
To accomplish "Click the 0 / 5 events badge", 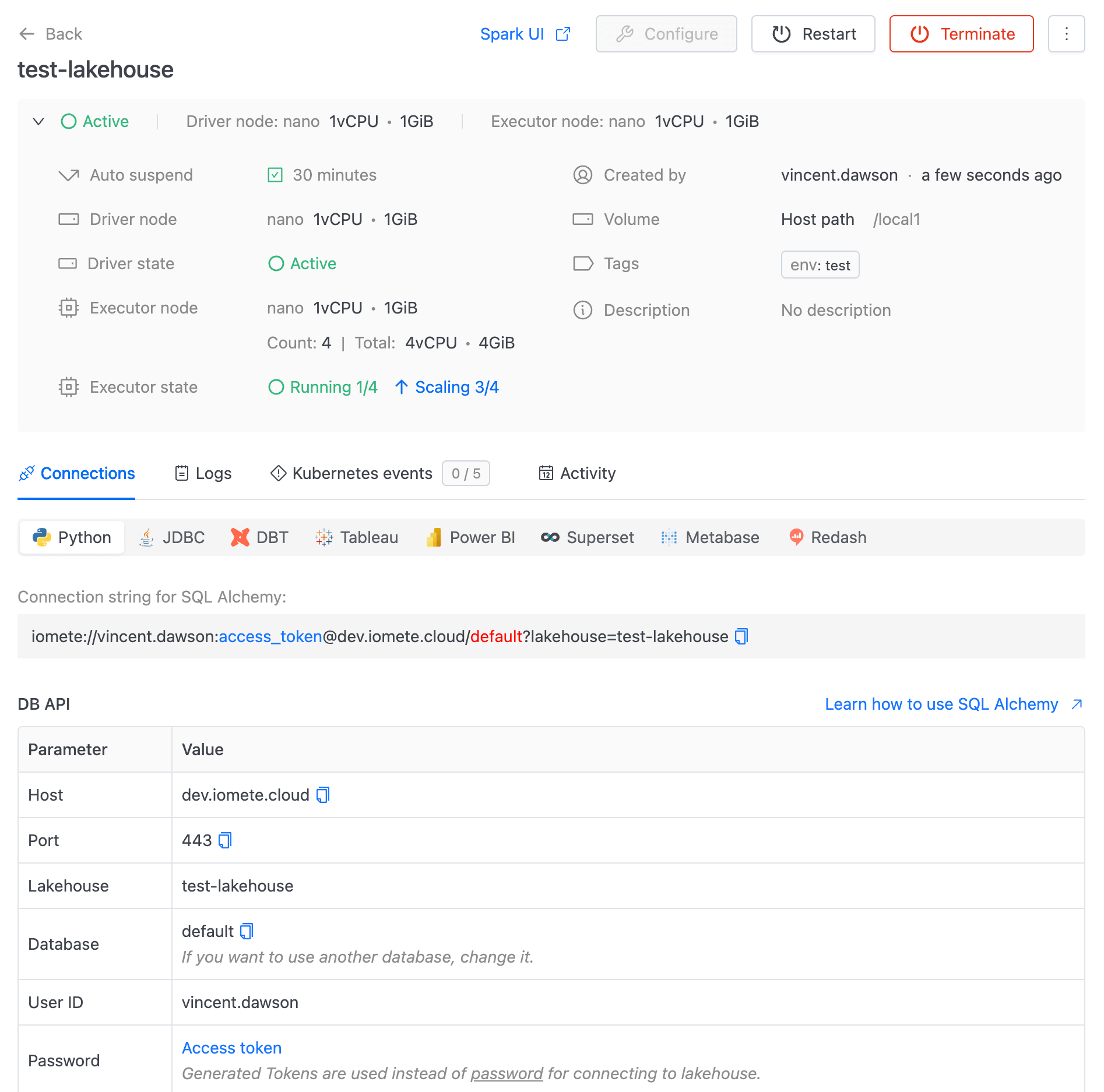I will [466, 473].
